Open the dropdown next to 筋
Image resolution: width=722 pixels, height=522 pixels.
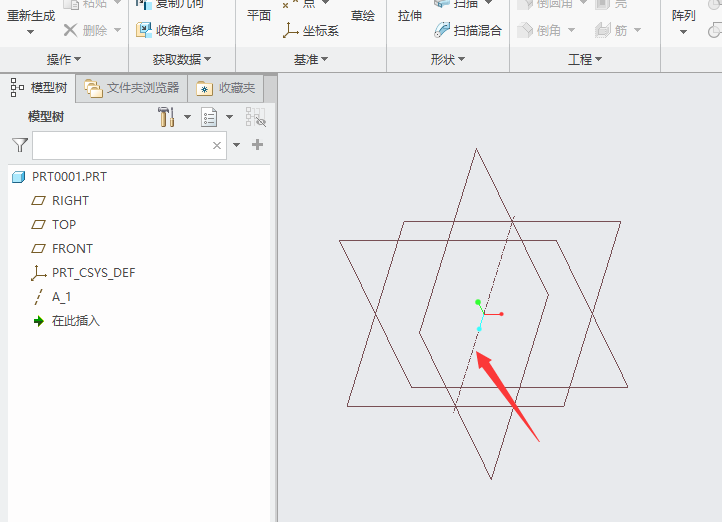pyautogui.click(x=638, y=30)
